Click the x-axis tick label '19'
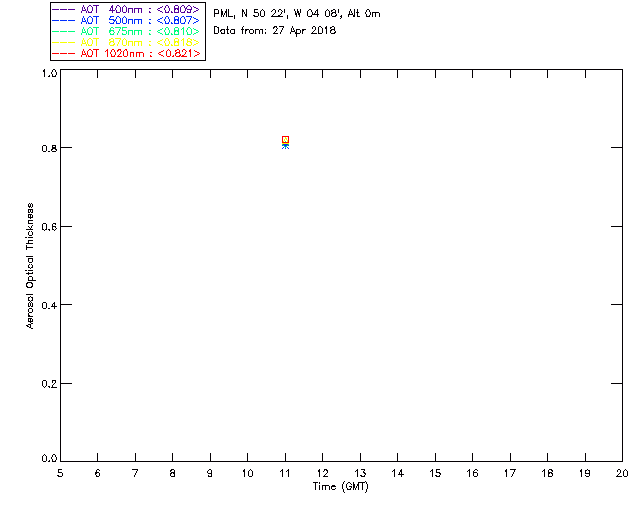Screen dimensions: 640x512 [x=585, y=473]
